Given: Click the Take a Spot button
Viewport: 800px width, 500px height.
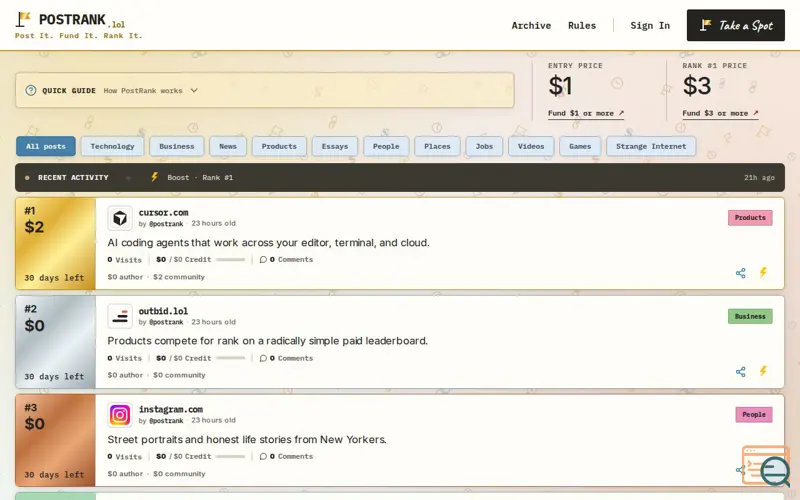Looking at the screenshot, I should click(x=736, y=25).
